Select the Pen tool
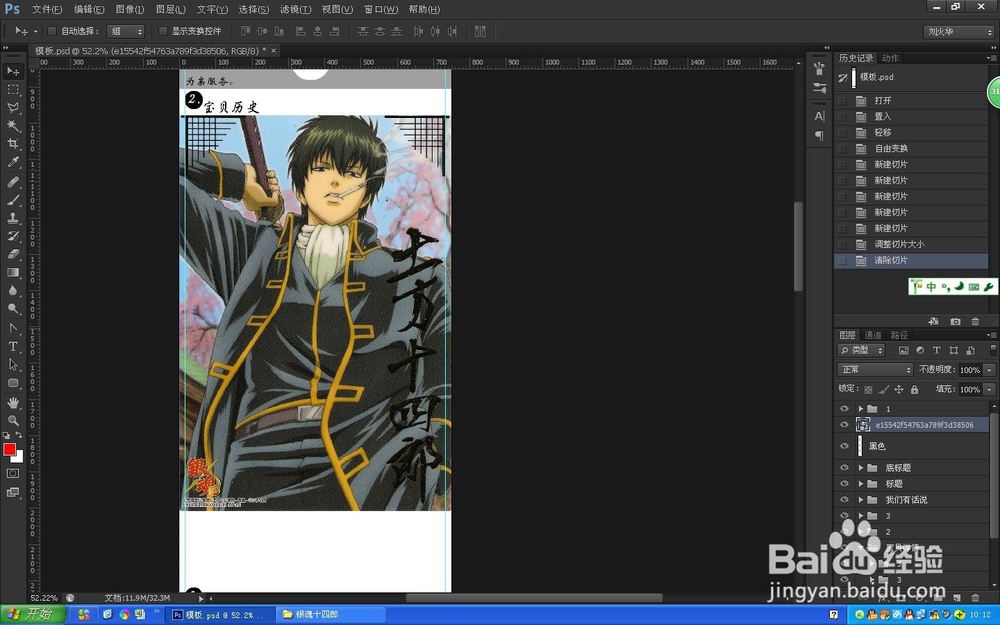The image size is (1000, 625). [13, 328]
